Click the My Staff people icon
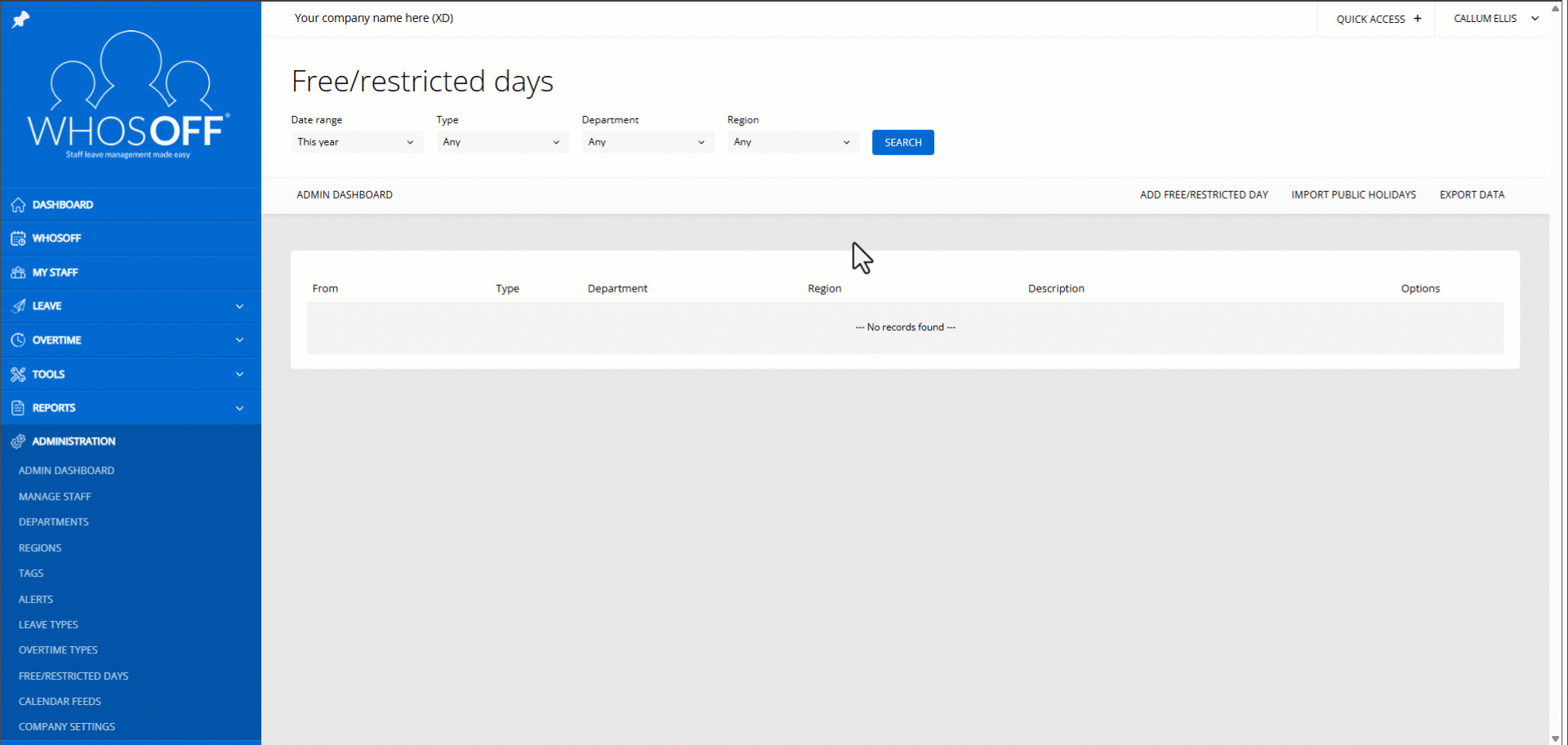 (18, 273)
